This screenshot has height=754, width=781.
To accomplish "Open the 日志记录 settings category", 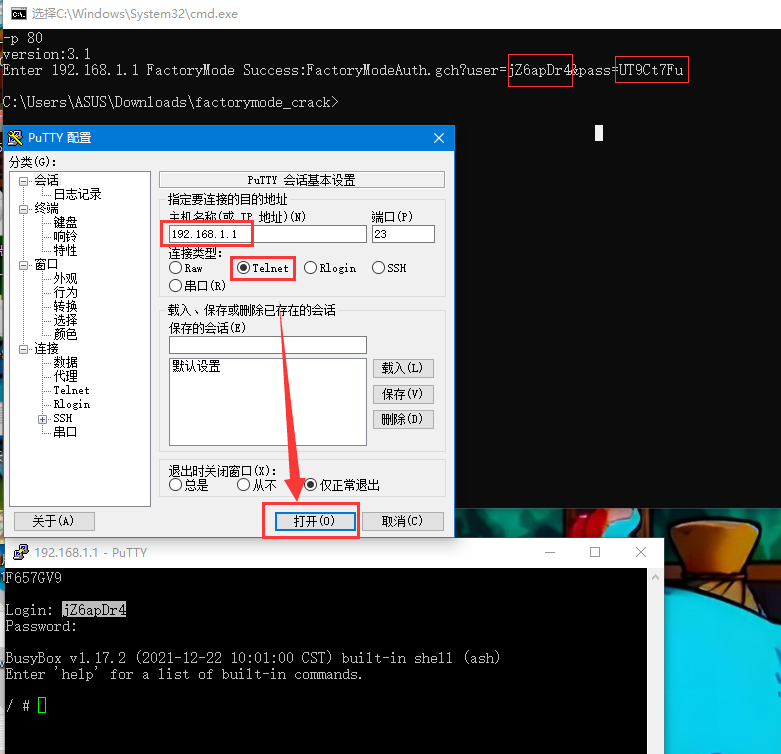I will click(77, 194).
